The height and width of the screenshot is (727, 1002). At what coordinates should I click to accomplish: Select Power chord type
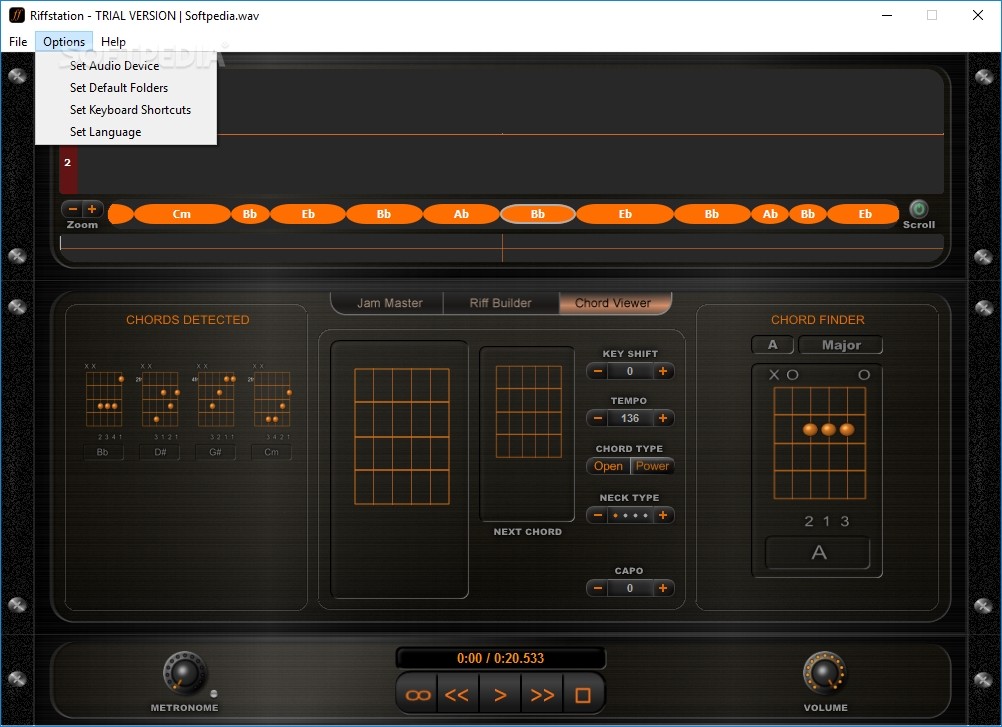[652, 466]
